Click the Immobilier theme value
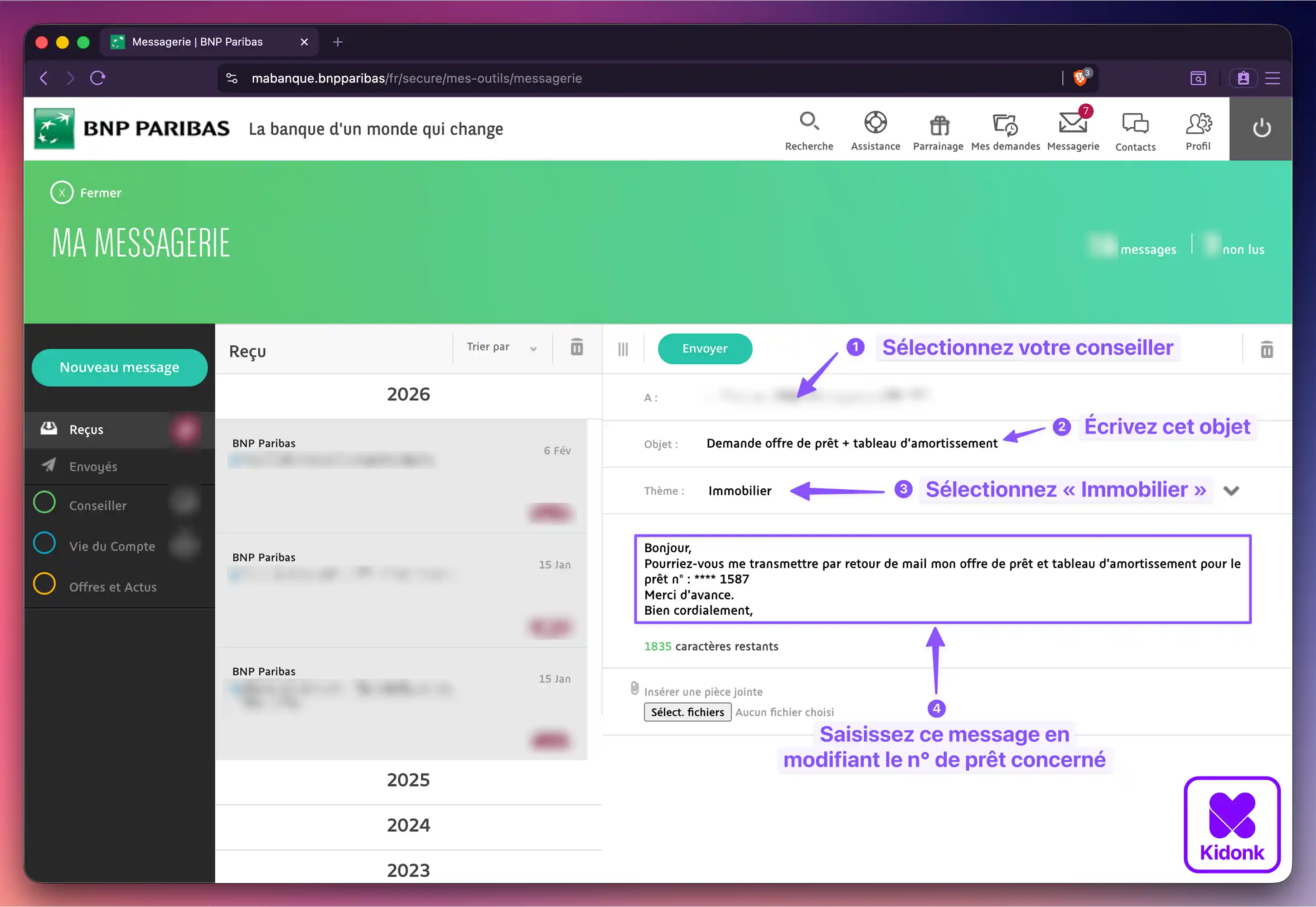The image size is (1316, 907). pyautogui.click(x=740, y=491)
